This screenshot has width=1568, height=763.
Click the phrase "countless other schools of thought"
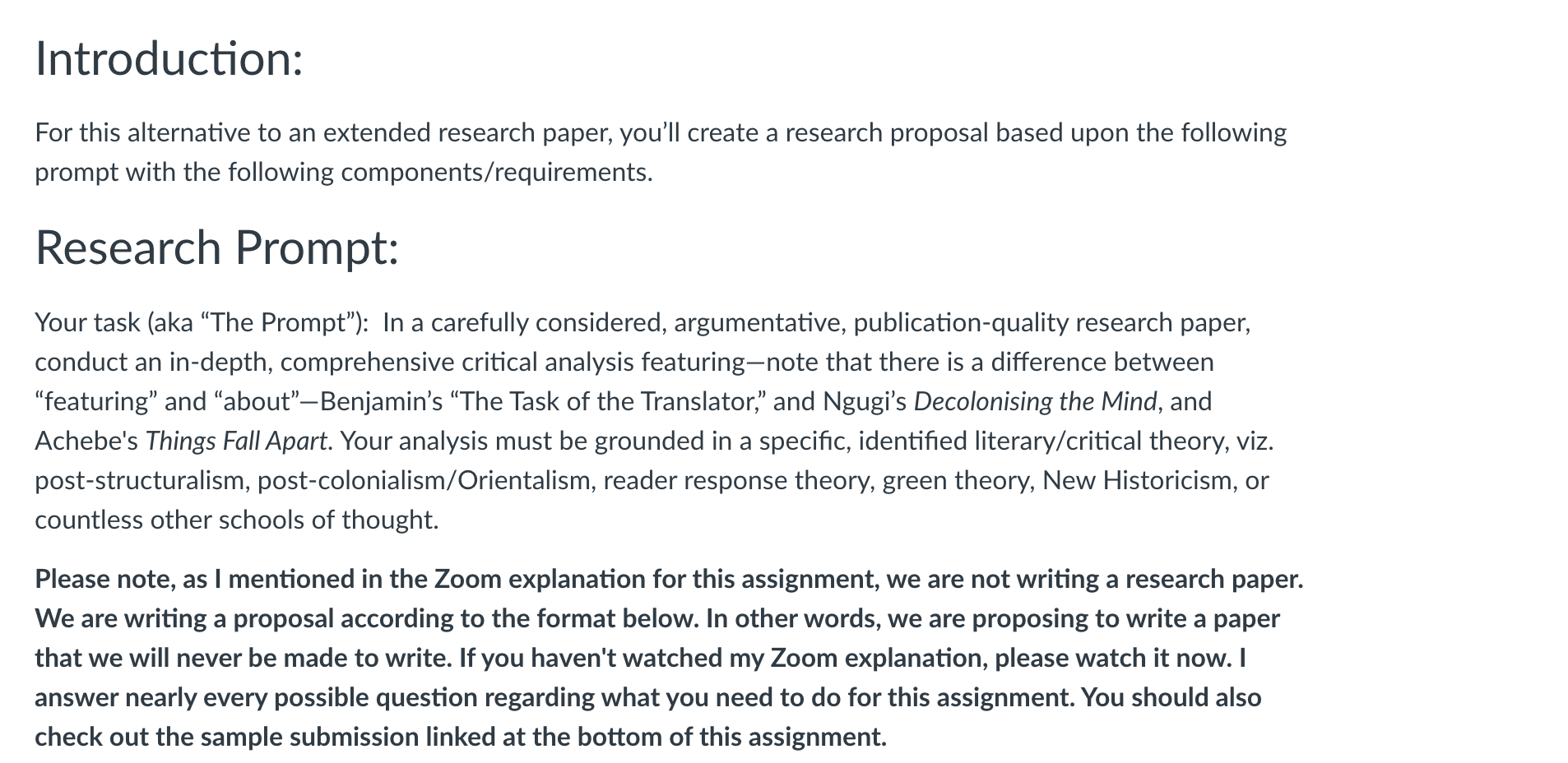[234, 520]
